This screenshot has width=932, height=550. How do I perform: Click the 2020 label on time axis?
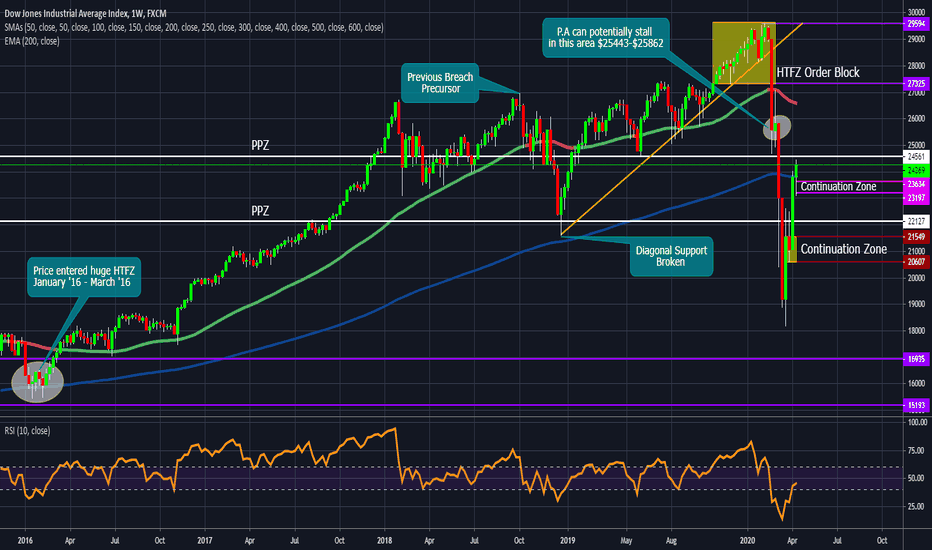747,540
